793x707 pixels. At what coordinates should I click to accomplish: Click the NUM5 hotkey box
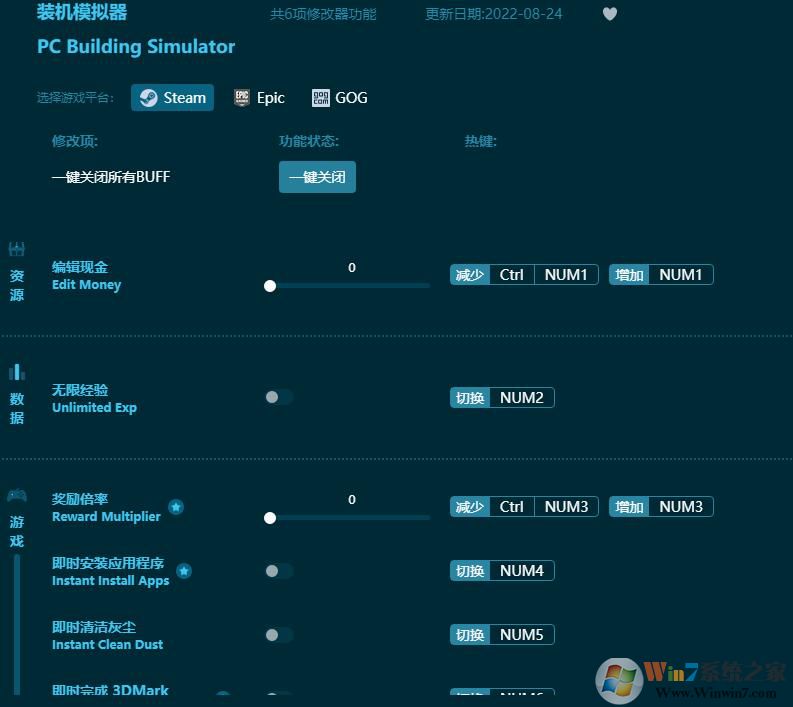point(522,635)
